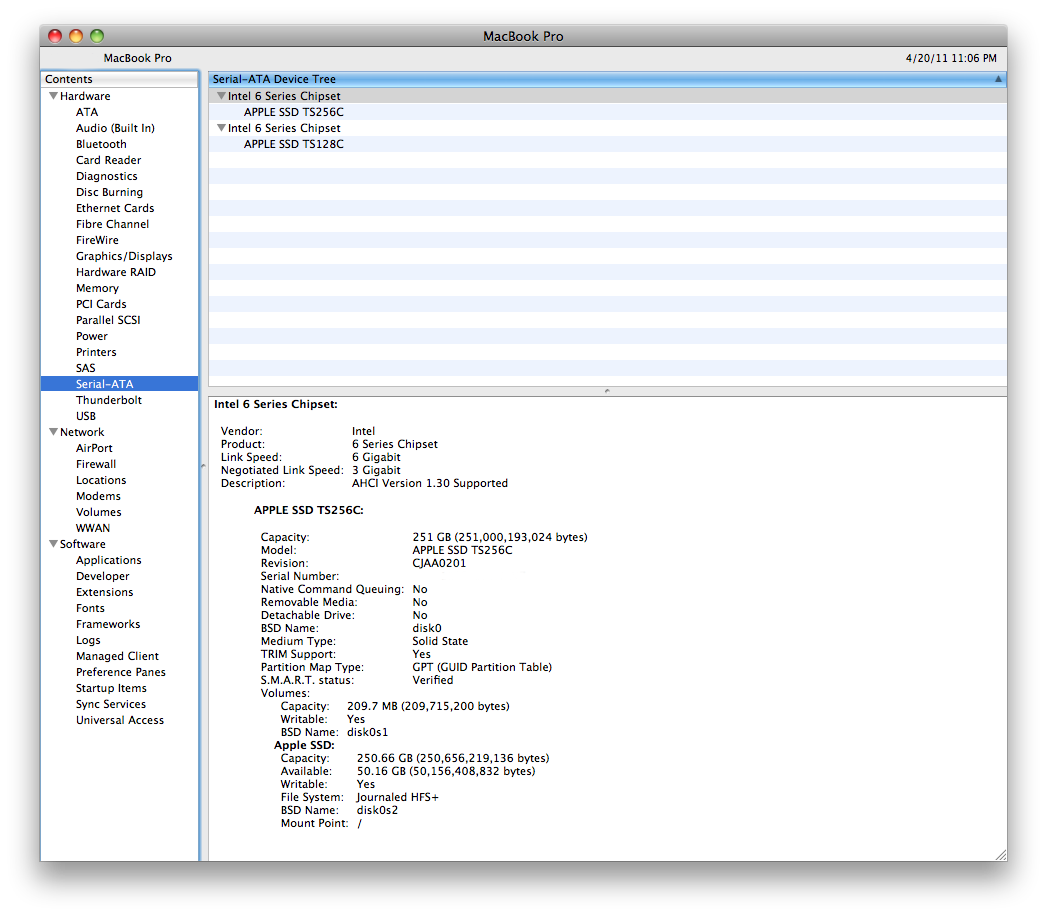Select APPLE SSD TS128C device row

(607, 144)
